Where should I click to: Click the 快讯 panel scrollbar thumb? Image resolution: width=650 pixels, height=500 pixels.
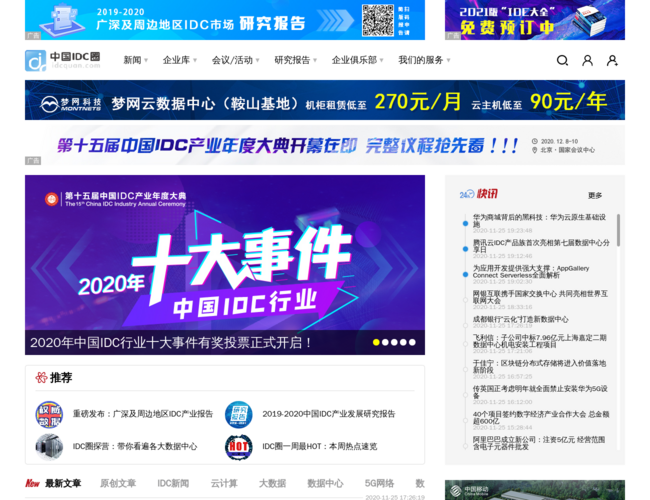pos(618,230)
